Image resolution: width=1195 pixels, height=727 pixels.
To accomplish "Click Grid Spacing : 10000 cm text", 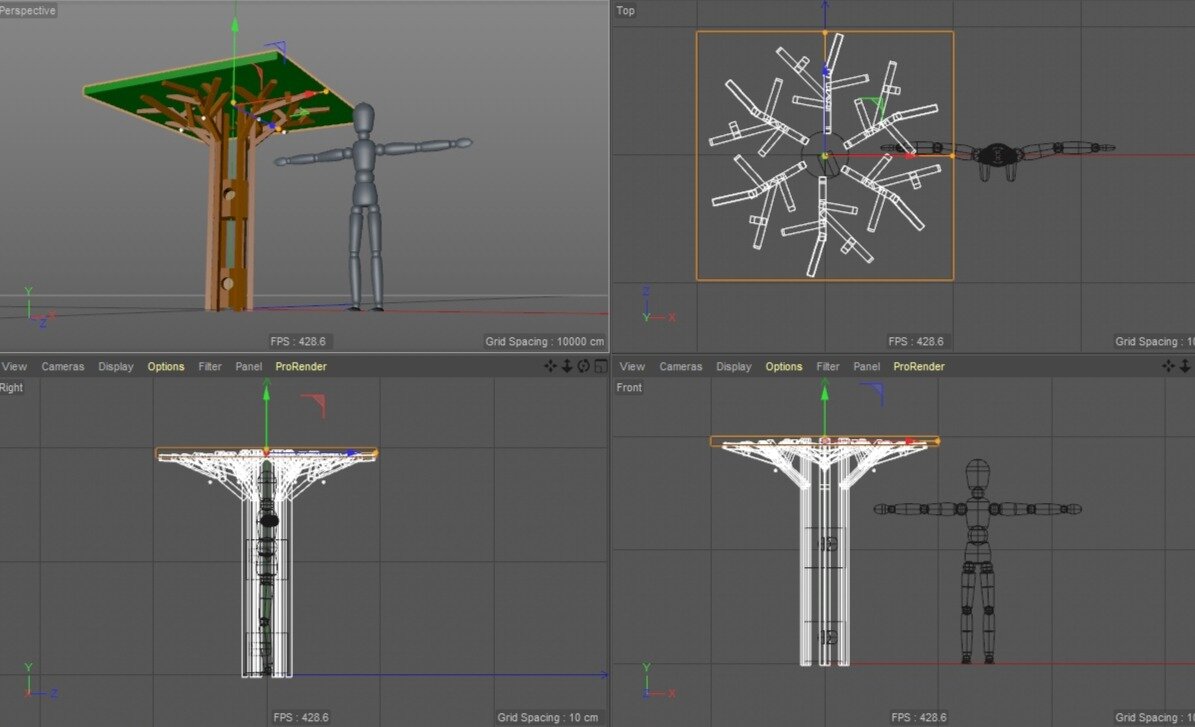I will 545,341.
